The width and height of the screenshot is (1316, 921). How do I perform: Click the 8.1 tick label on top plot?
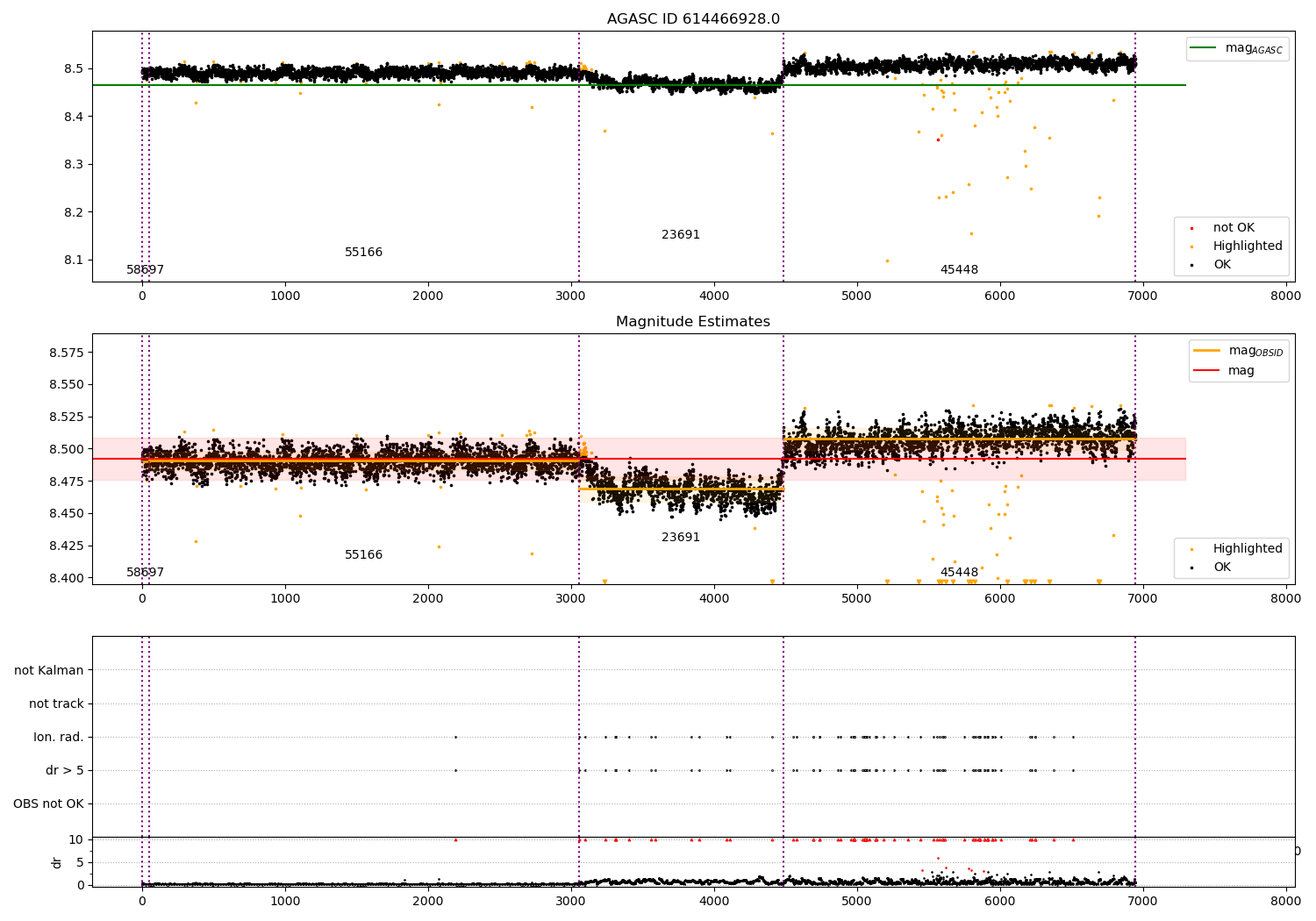click(x=74, y=261)
